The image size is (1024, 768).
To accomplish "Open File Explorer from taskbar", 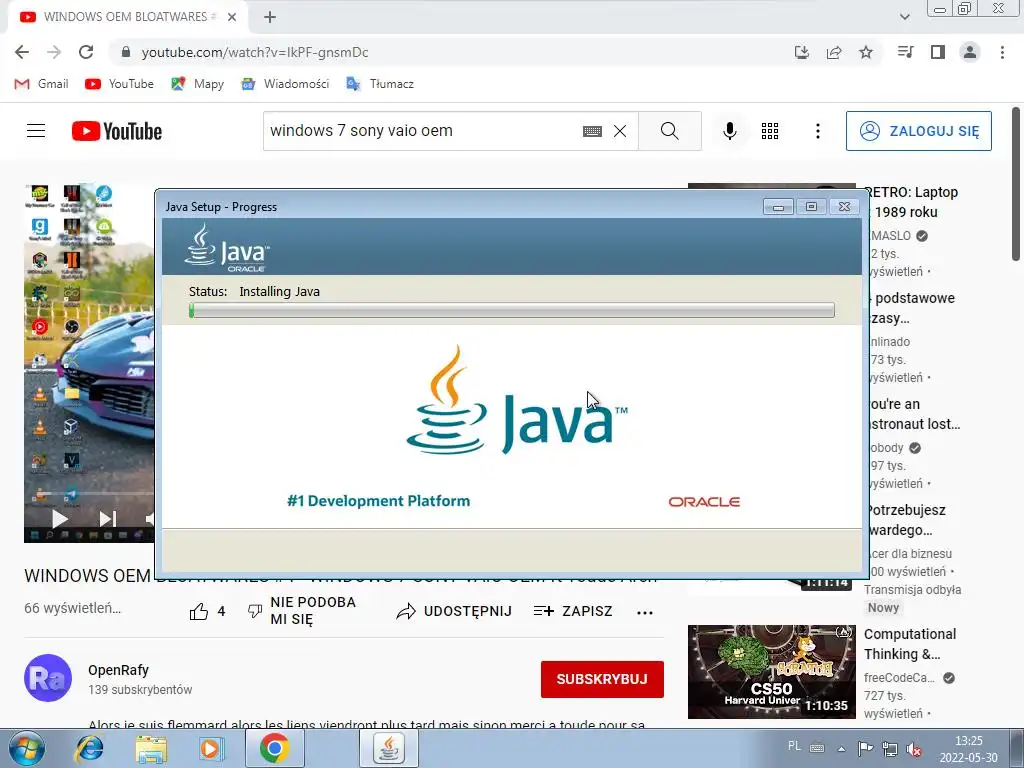I will pos(151,749).
